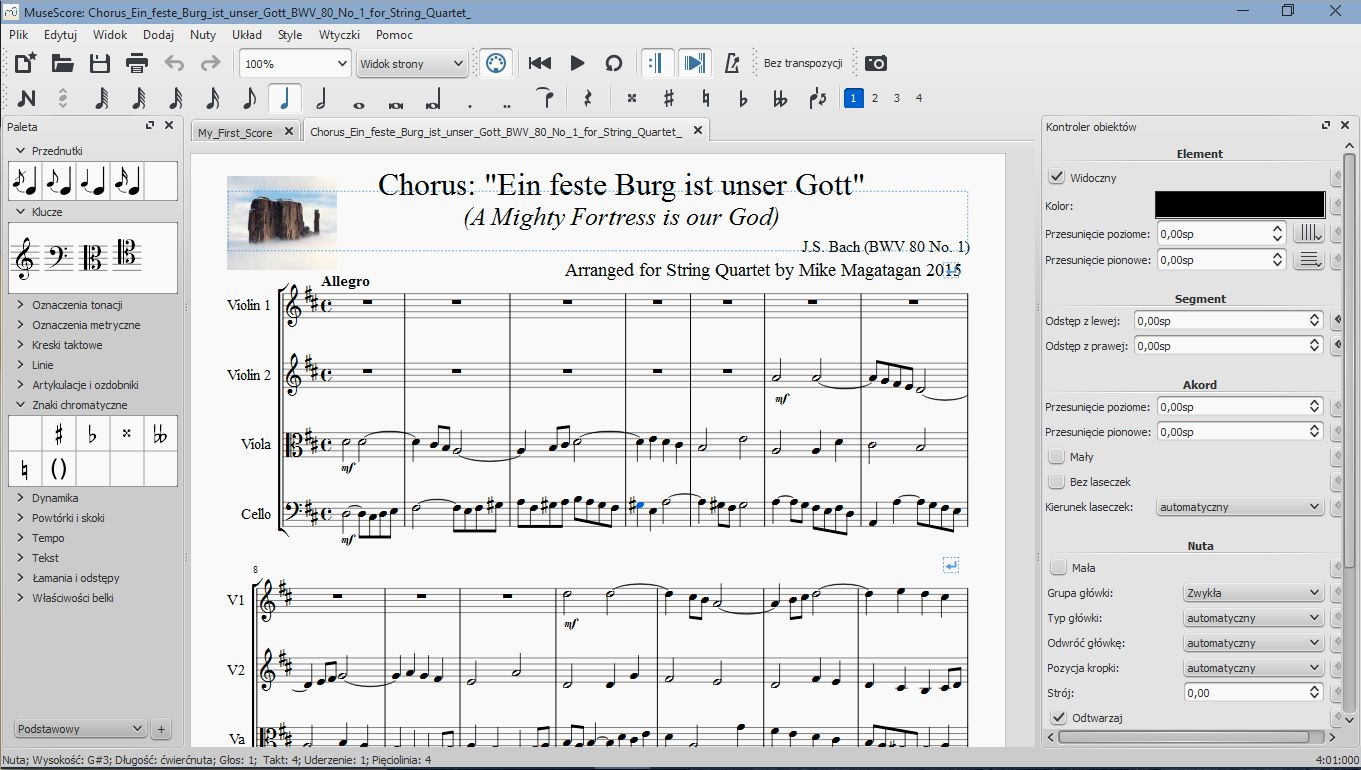1361x770 pixels.
Task: Apply a sharp accidental from the toolbar
Action: point(668,98)
